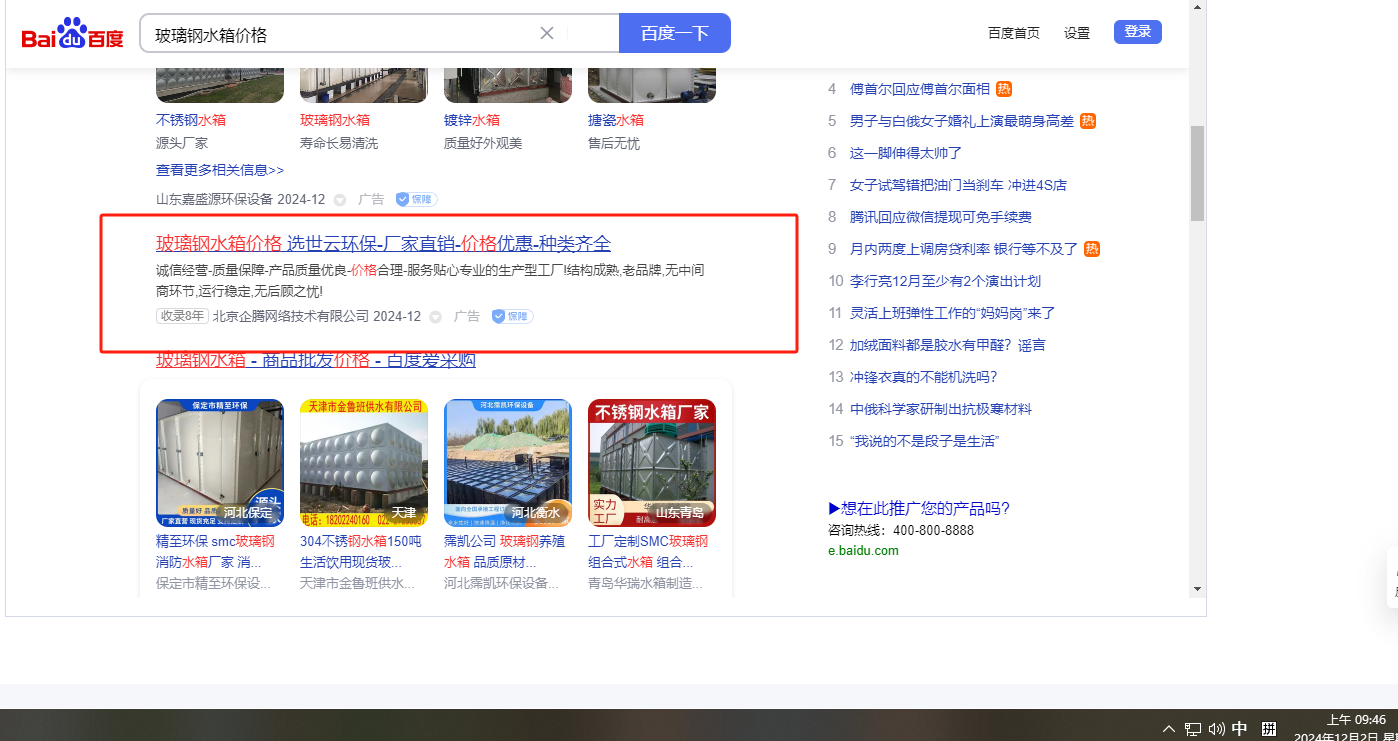Viewport: 1398px width, 741px height.
Task: Click the scrollbar up arrow
Action: point(1197,7)
